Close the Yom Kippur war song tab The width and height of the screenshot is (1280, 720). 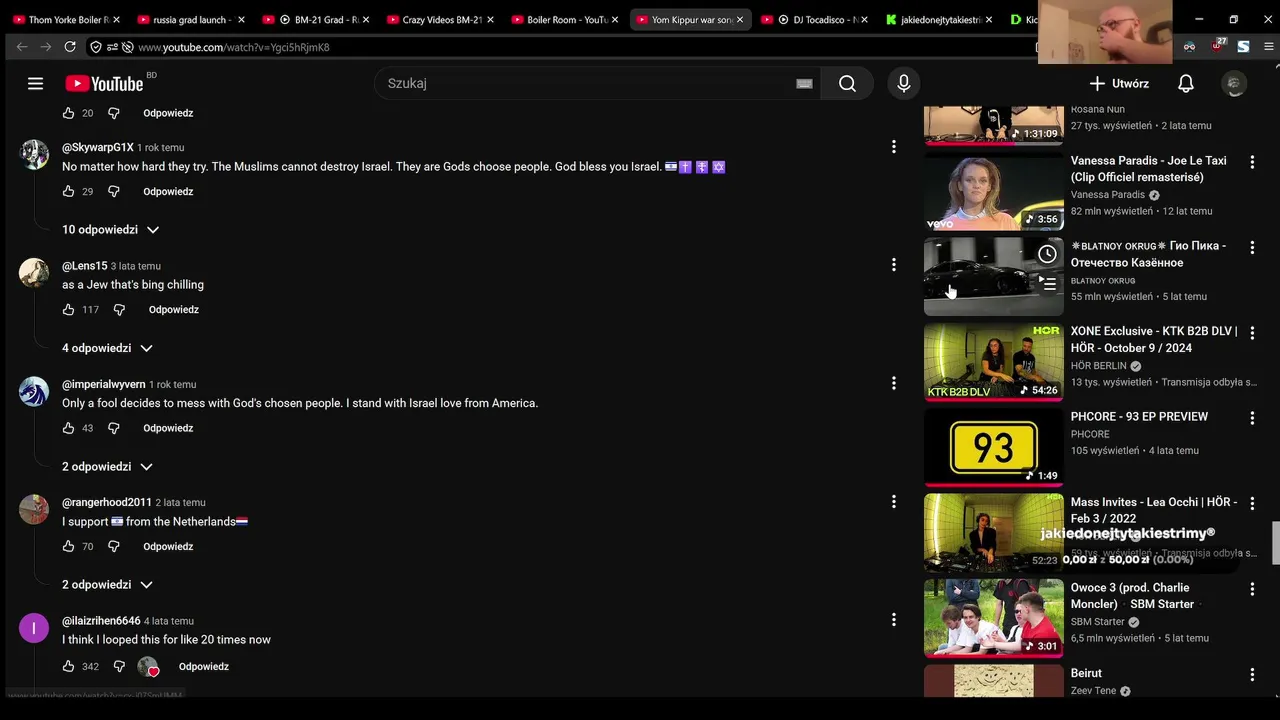pyautogui.click(x=740, y=20)
